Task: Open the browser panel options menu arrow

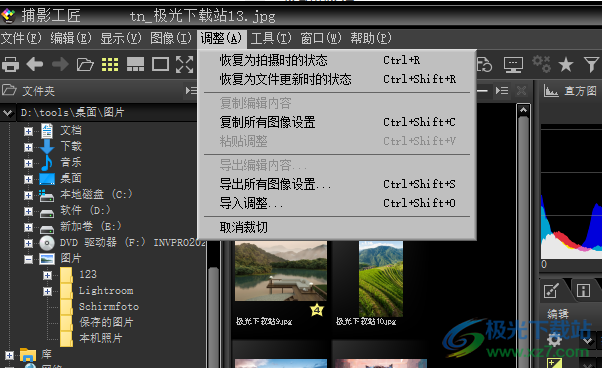Action: [502, 91]
